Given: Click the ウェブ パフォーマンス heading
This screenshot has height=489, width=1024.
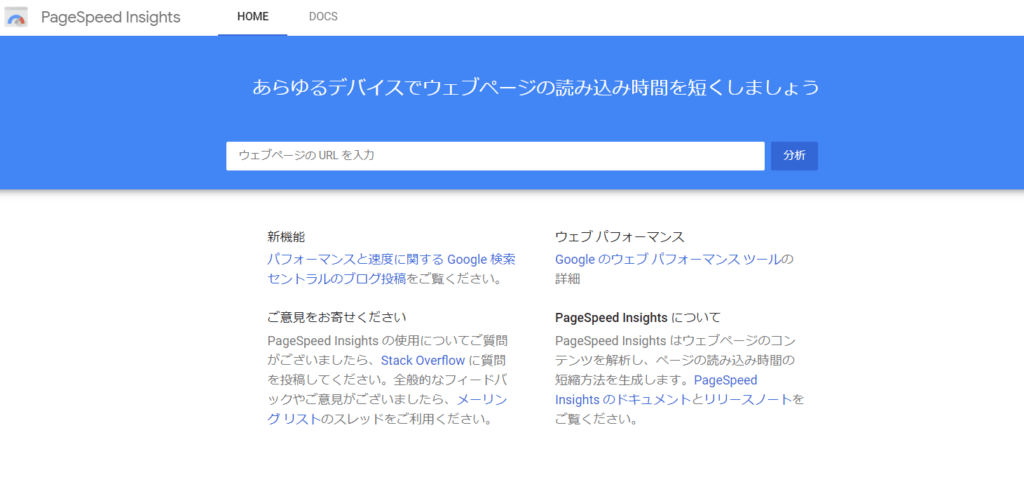Looking at the screenshot, I should 620,237.
